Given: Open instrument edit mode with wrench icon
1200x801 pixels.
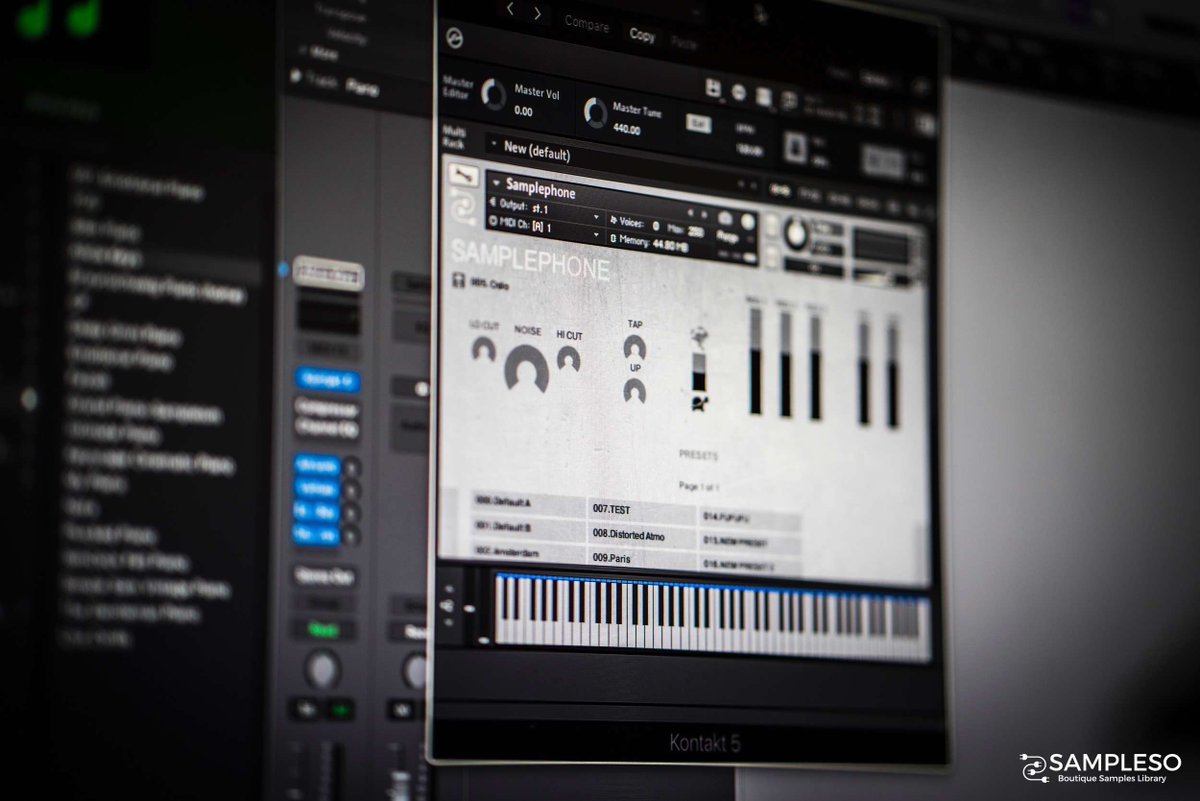Looking at the screenshot, I should tap(462, 174).
